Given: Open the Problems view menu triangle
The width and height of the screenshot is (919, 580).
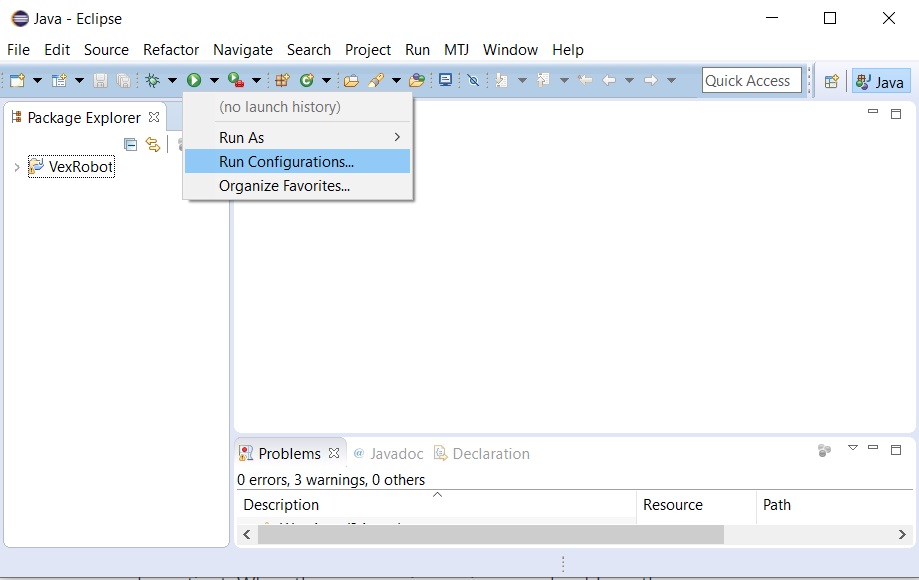Looking at the screenshot, I should (853, 448).
